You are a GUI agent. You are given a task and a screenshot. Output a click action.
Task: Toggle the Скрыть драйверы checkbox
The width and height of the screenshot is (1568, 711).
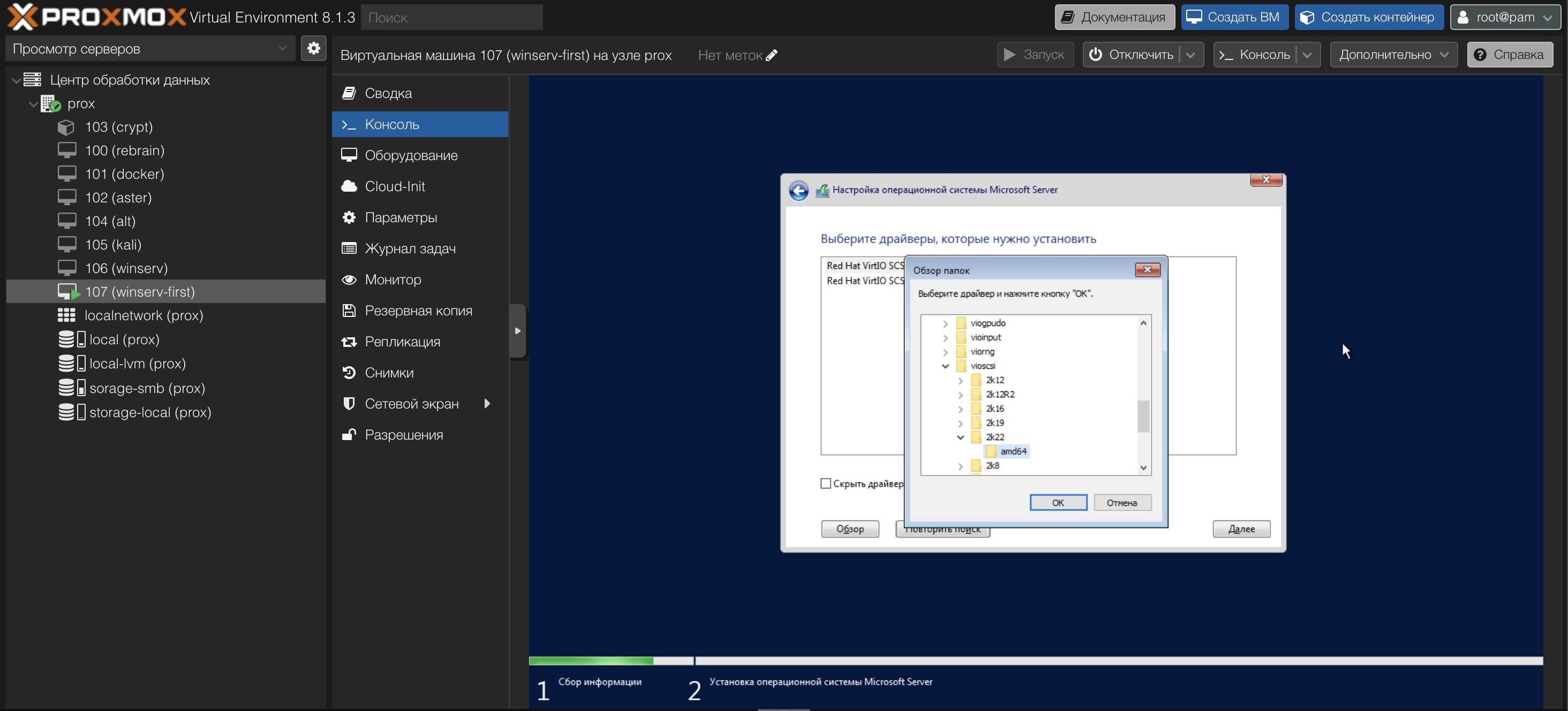pyautogui.click(x=825, y=483)
